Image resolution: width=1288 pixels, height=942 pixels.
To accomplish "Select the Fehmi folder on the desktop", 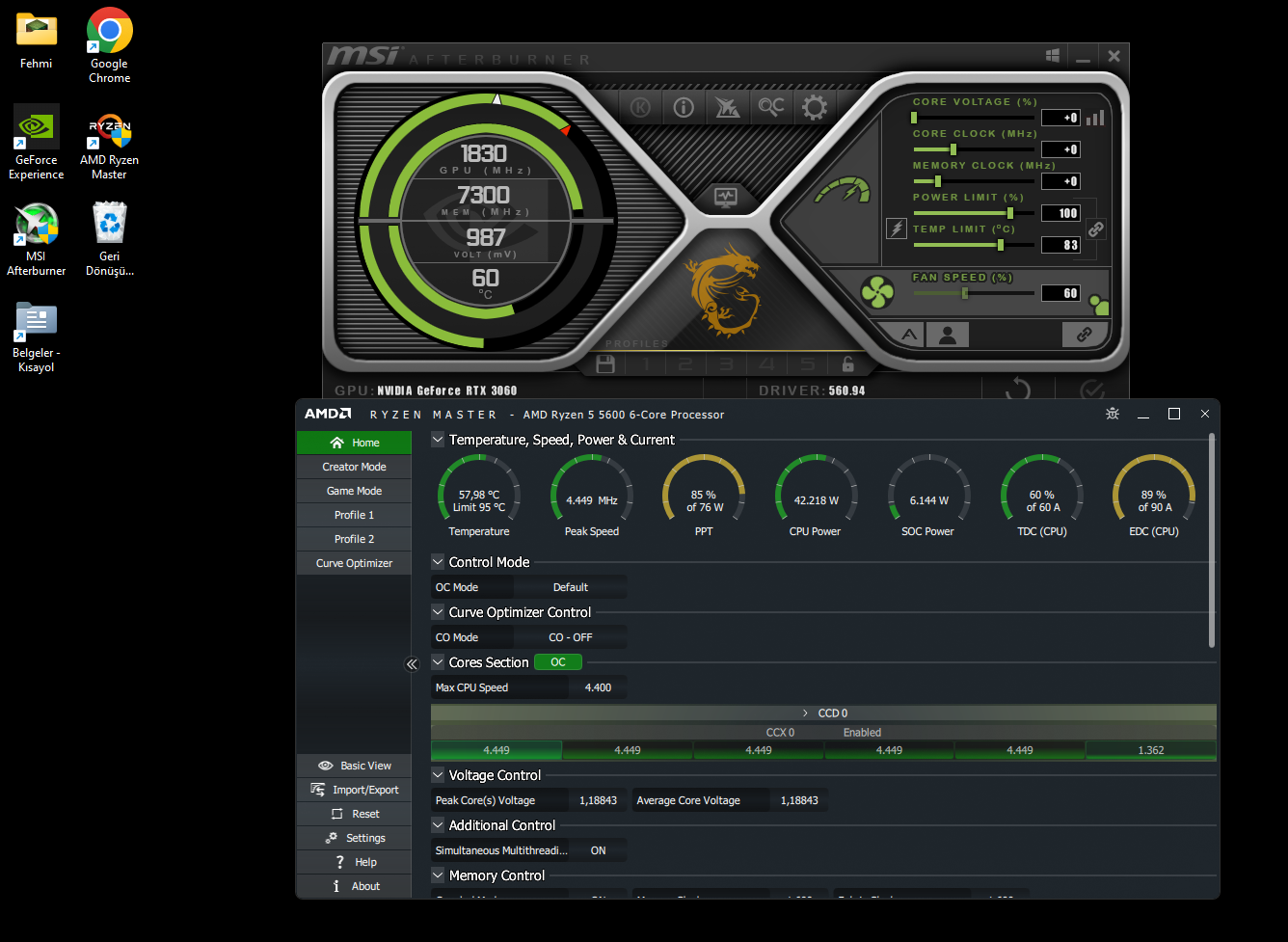I will (x=37, y=41).
